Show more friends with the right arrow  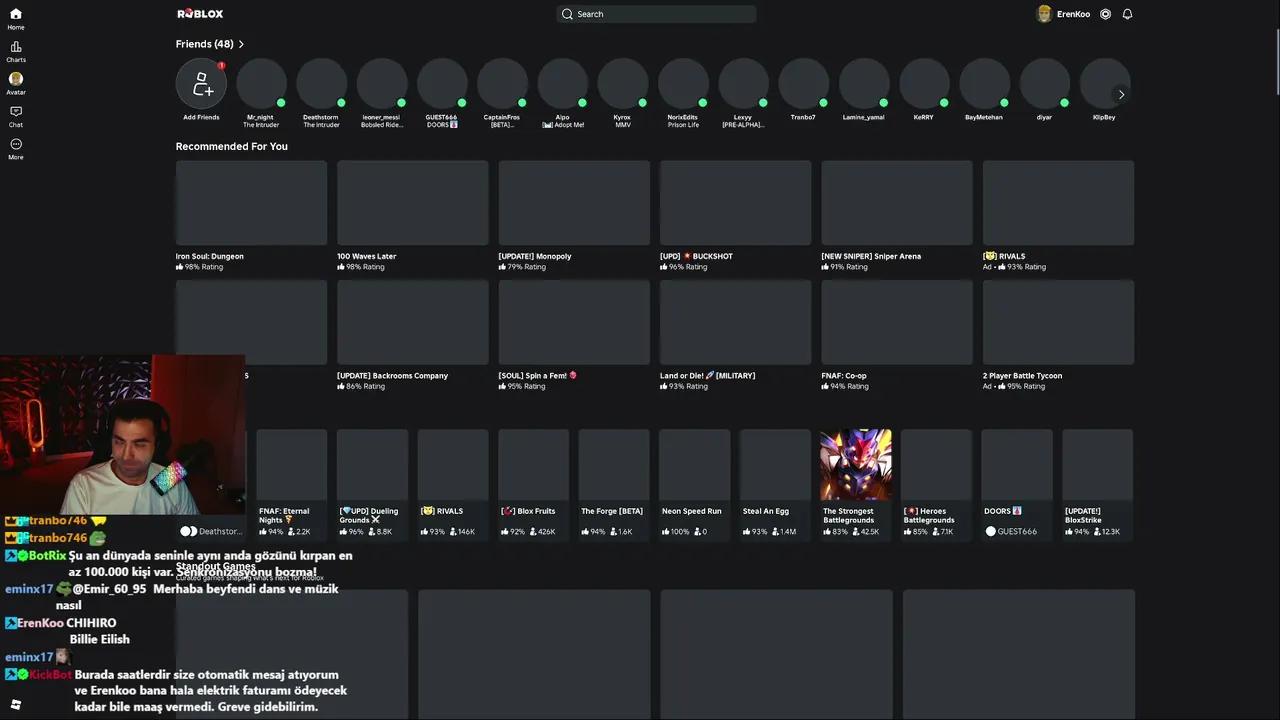click(1121, 95)
